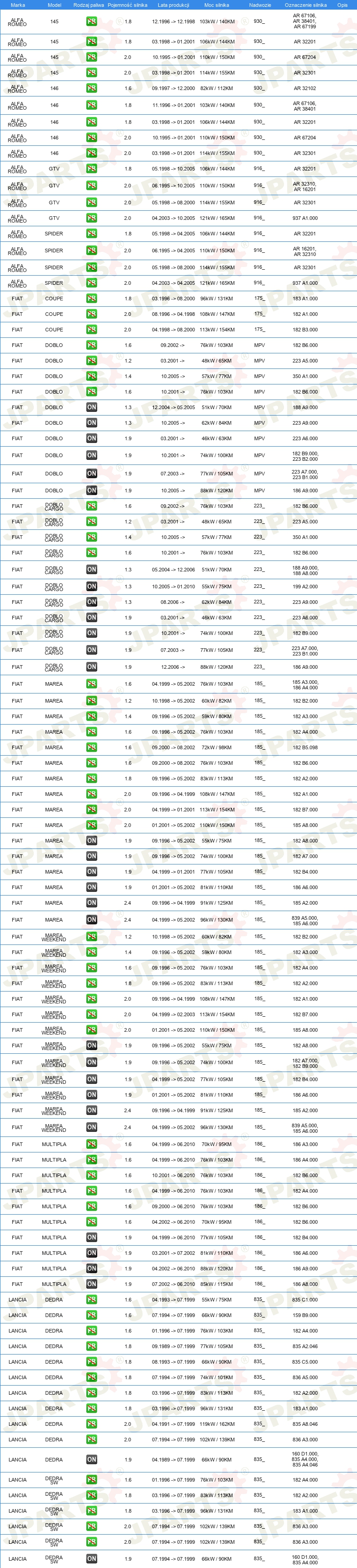357x1568 pixels.
Task: Click petrol icon in Dedra SW 1.6 row
Action: [91, 1480]
